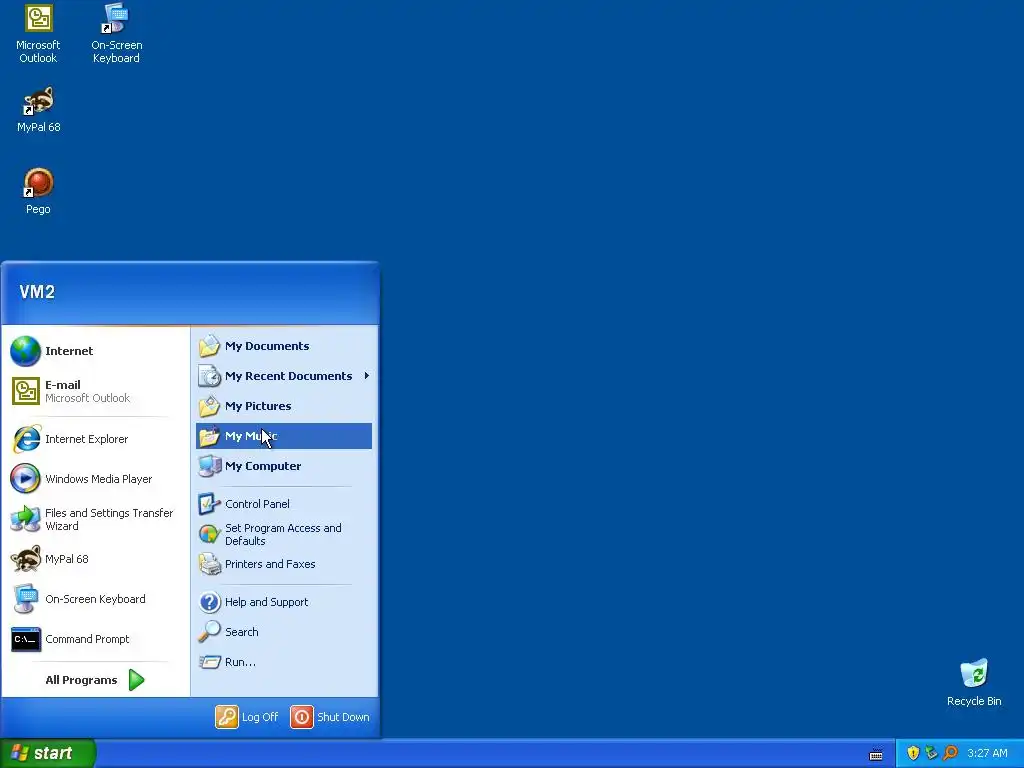This screenshot has height=768, width=1024.
Task: Click the Internet Explorer label
Action: 86,440
